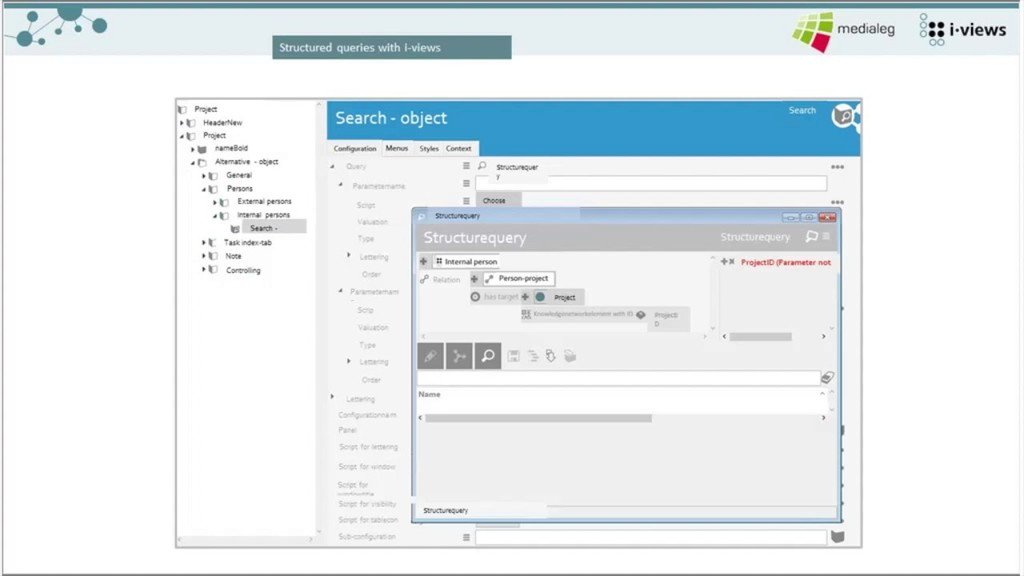The image size is (1024, 576).
Task: Collapse the Persons tree node
Action: [204, 189]
